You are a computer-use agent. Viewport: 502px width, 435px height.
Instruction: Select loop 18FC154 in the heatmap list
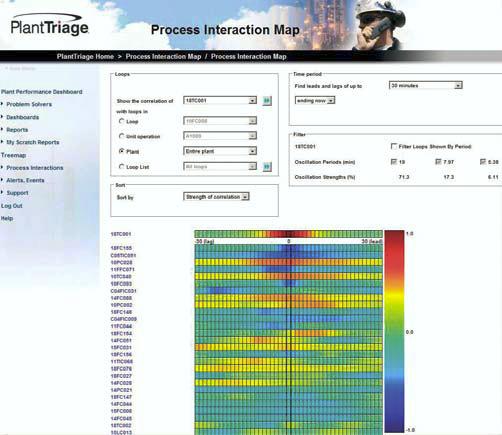click(x=121, y=333)
